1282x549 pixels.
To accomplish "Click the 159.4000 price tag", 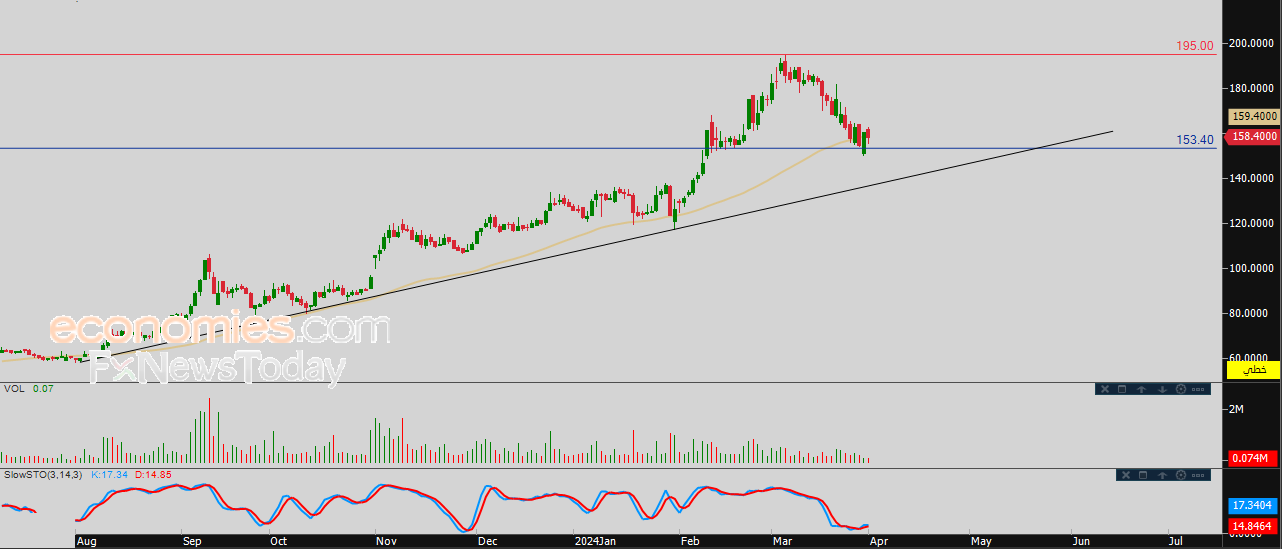I will click(x=1254, y=117).
